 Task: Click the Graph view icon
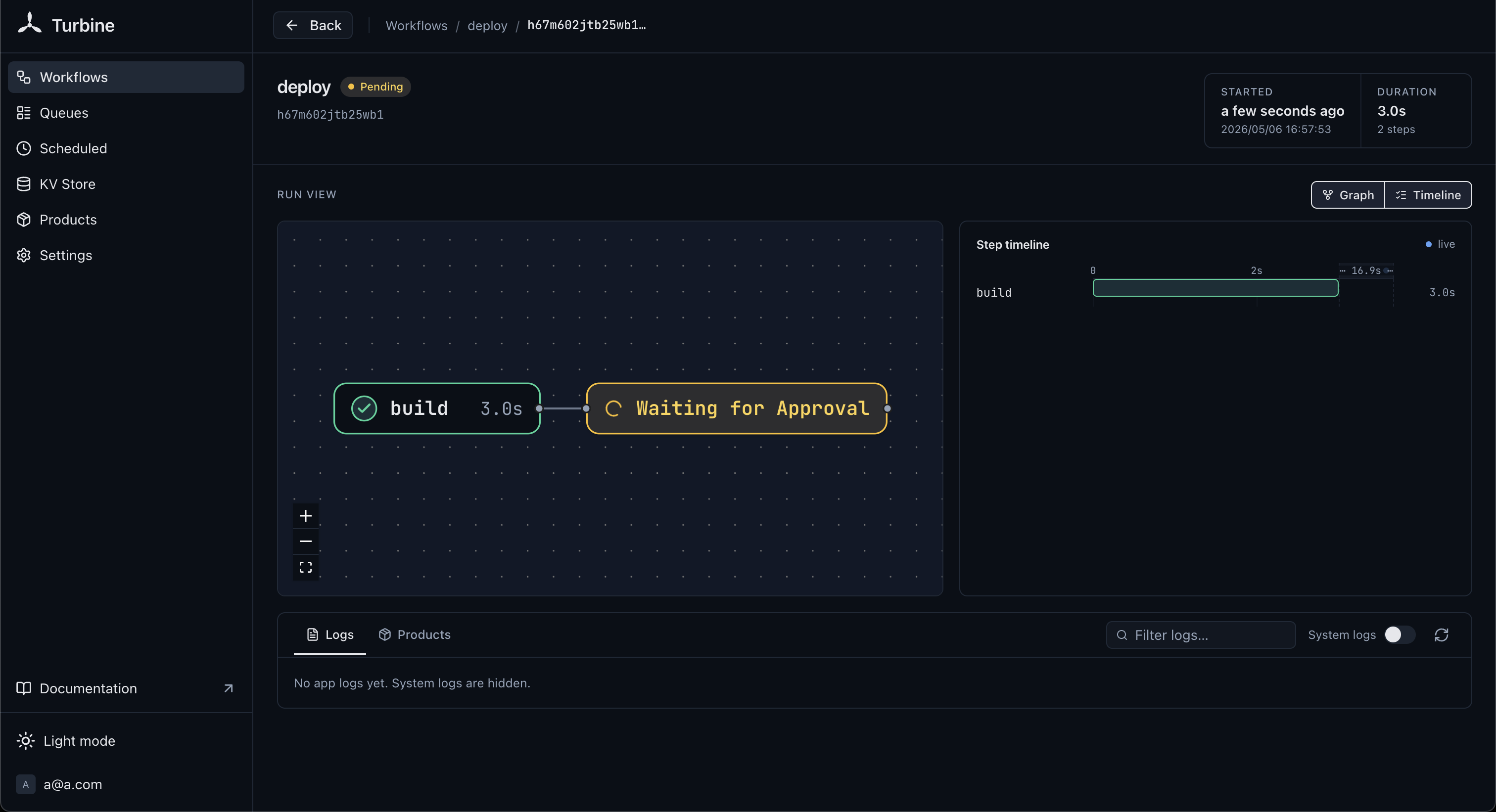click(1328, 195)
